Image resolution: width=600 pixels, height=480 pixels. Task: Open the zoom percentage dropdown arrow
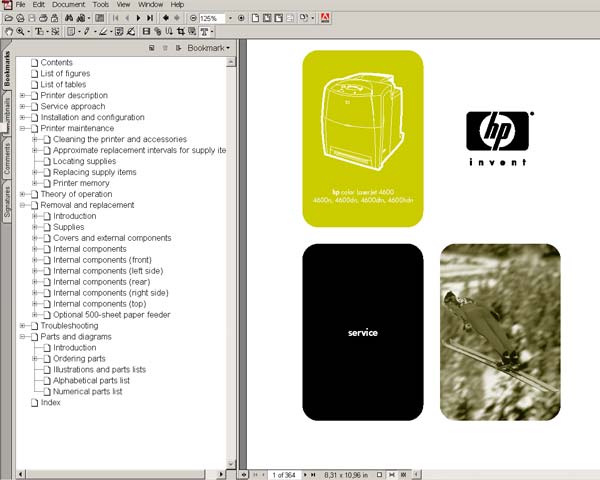click(230, 18)
